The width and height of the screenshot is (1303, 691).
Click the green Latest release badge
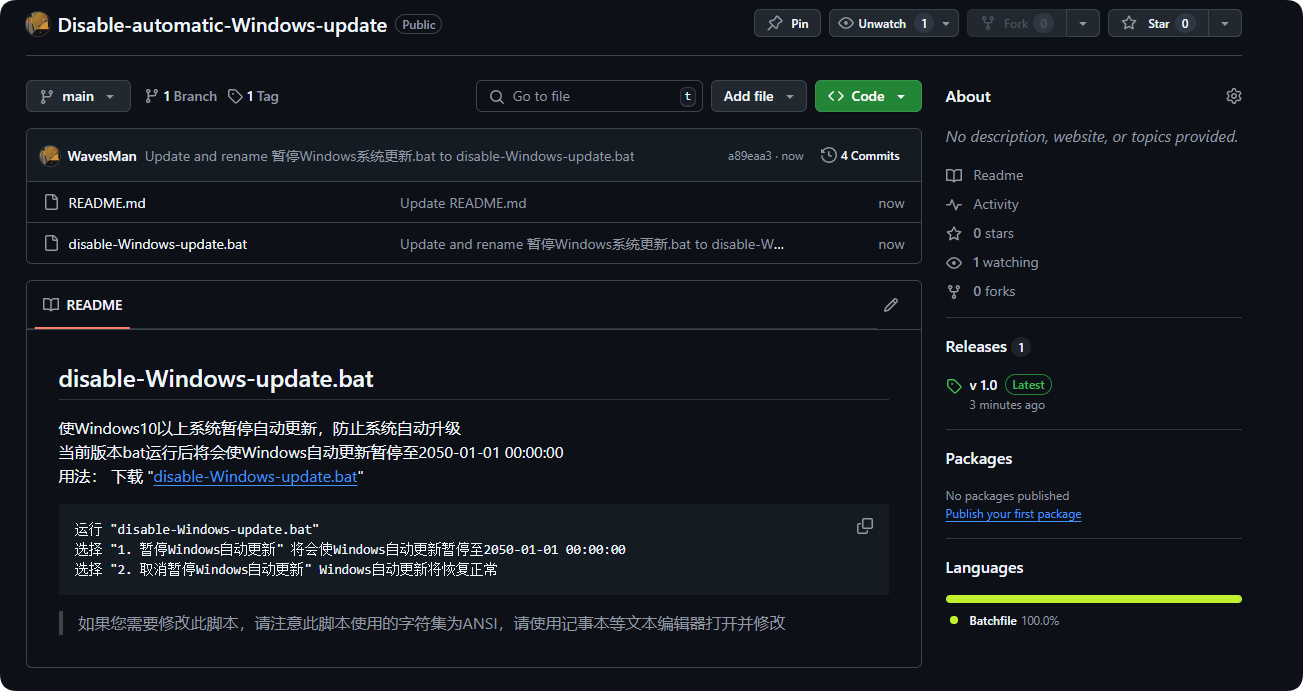pyautogui.click(x=1028, y=385)
